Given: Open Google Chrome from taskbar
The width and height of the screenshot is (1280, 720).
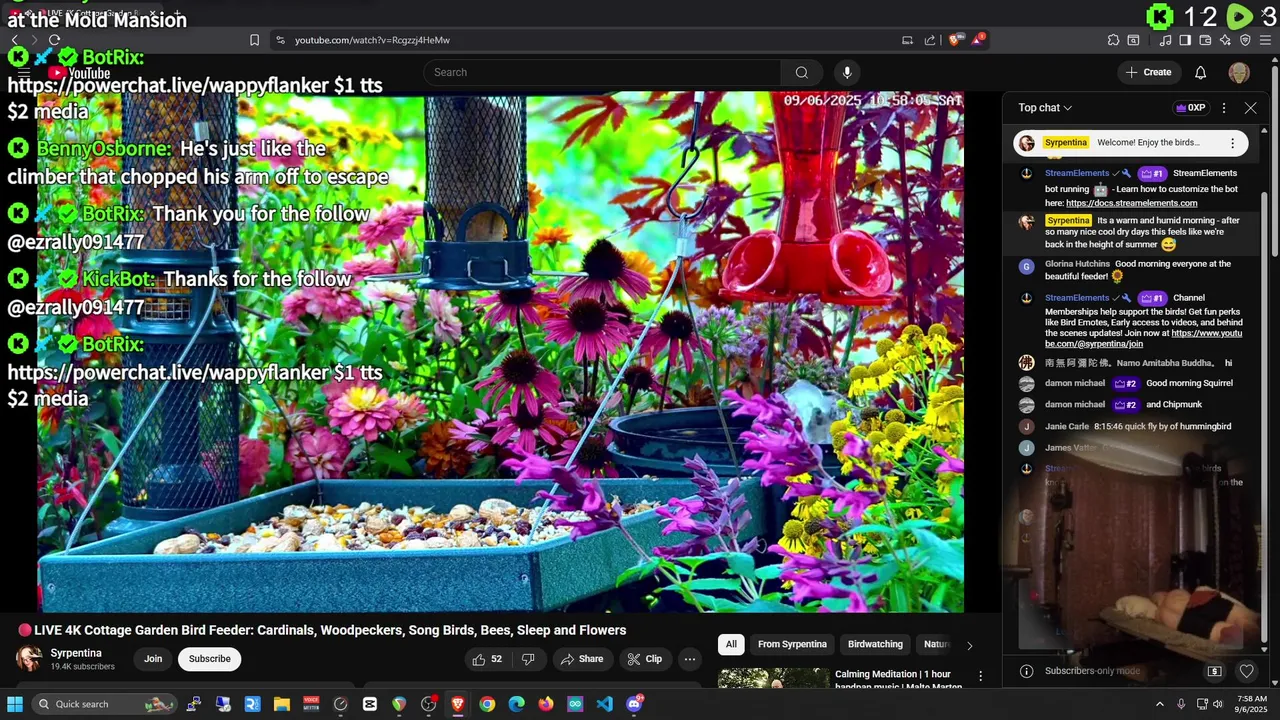Looking at the screenshot, I should (487, 704).
